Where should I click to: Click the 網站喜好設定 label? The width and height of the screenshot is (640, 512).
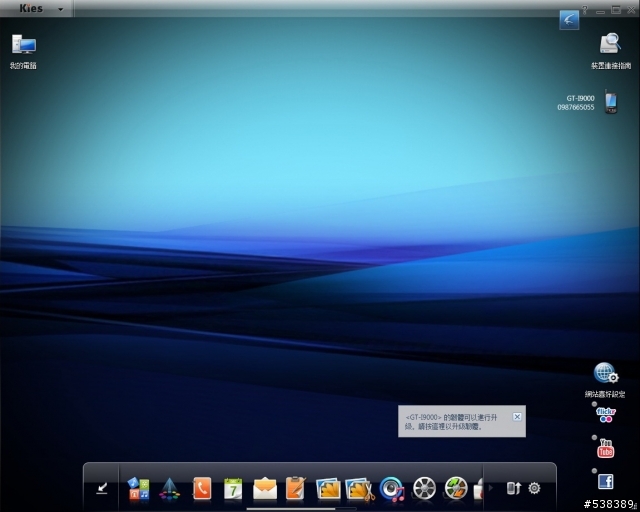[x=605, y=394]
